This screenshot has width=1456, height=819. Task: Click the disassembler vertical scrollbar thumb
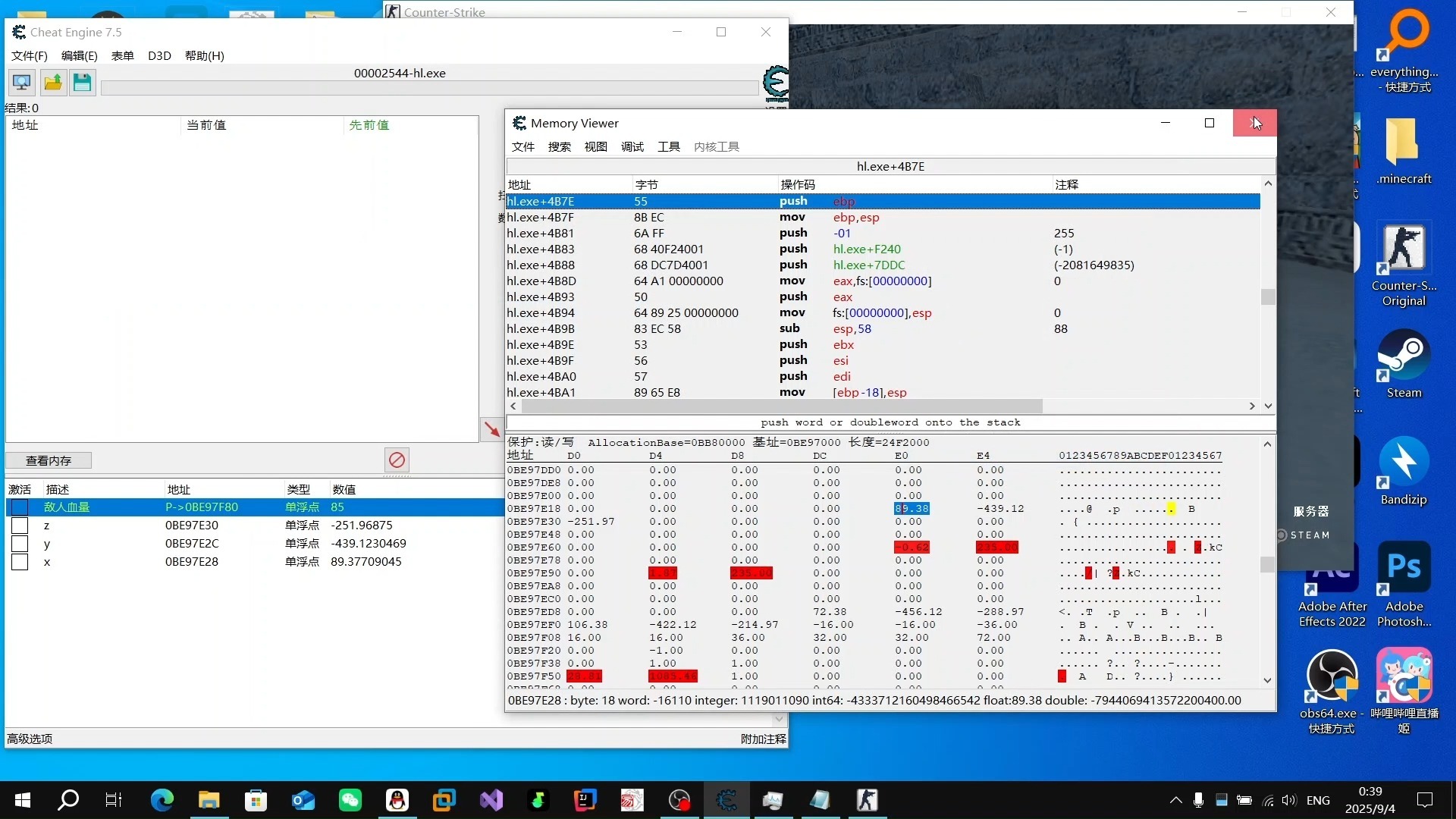1268,297
